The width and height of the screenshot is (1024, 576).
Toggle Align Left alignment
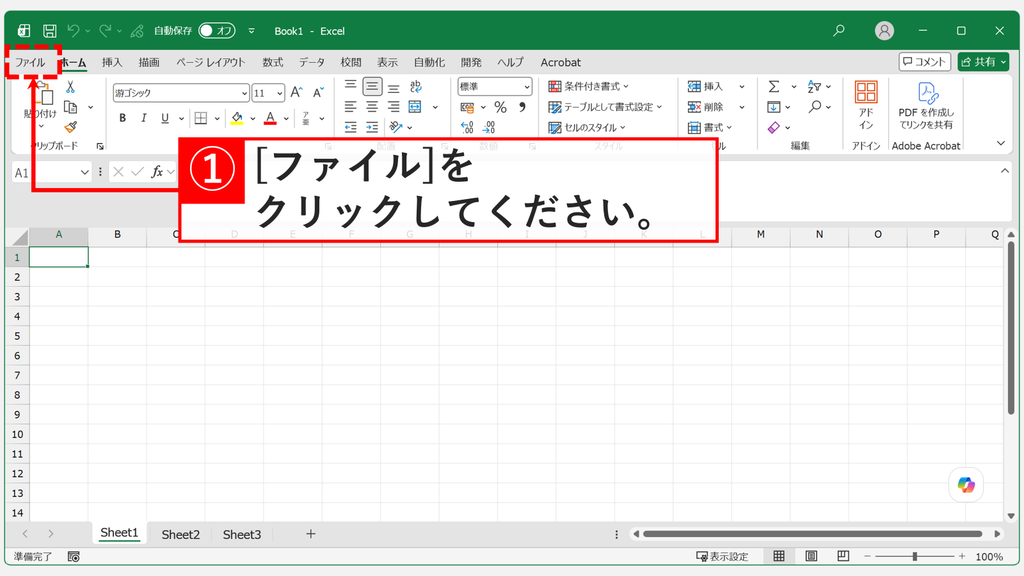(351, 106)
